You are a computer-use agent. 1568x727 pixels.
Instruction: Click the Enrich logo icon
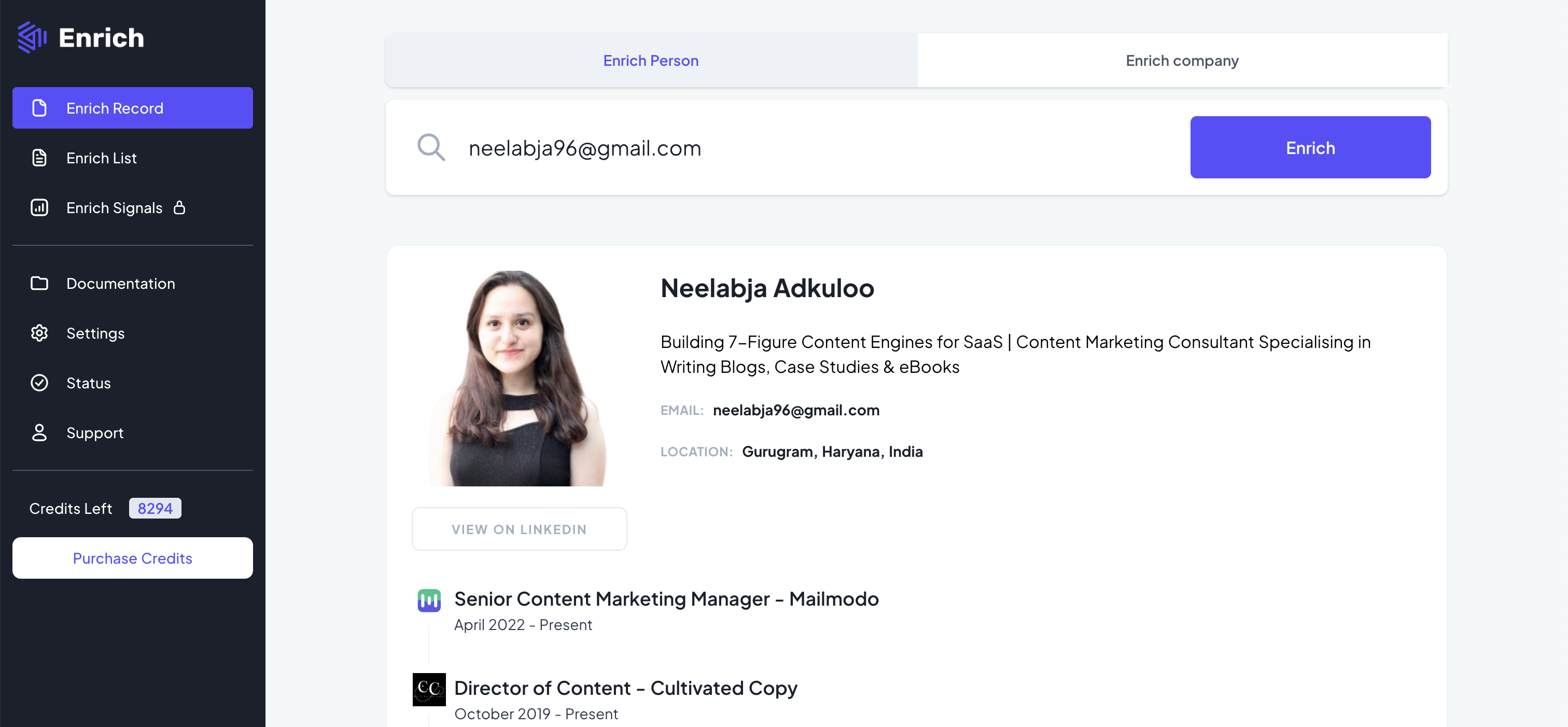(x=32, y=37)
